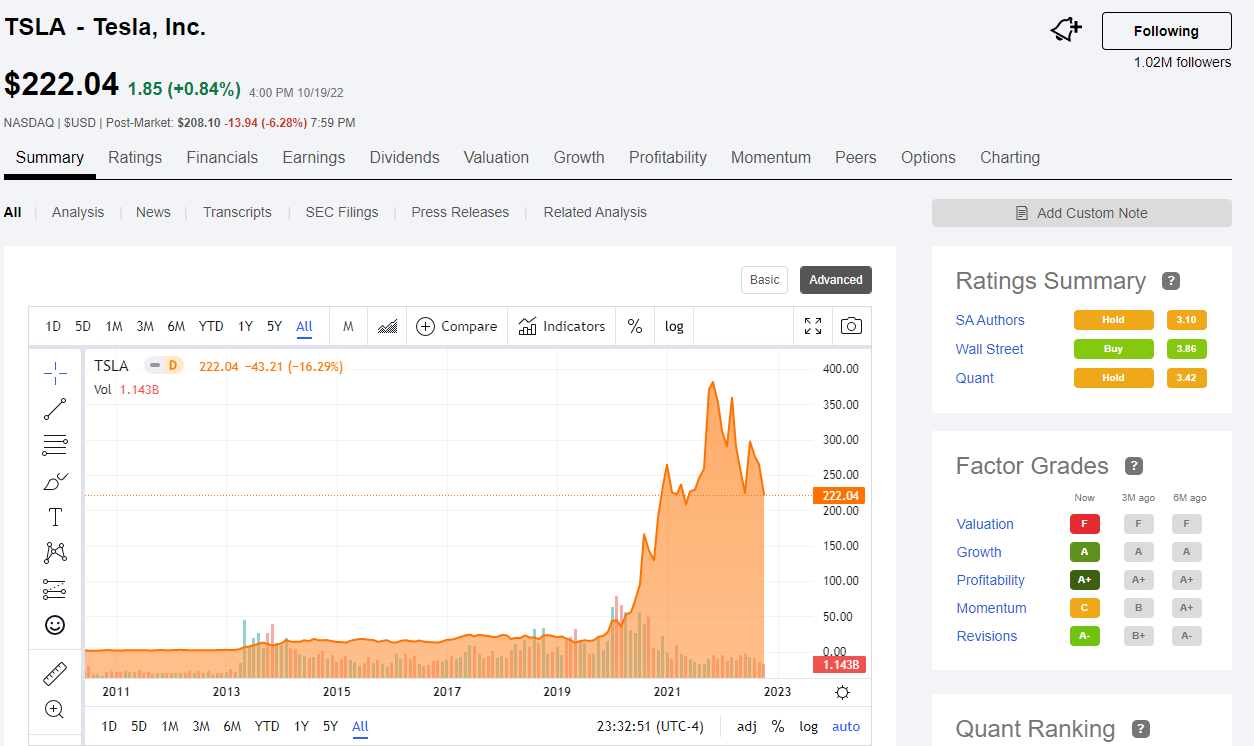Screen dimensions: 1254x746
Task: Open the Fibonacci/horizontal lines tool
Action: [x=55, y=445]
